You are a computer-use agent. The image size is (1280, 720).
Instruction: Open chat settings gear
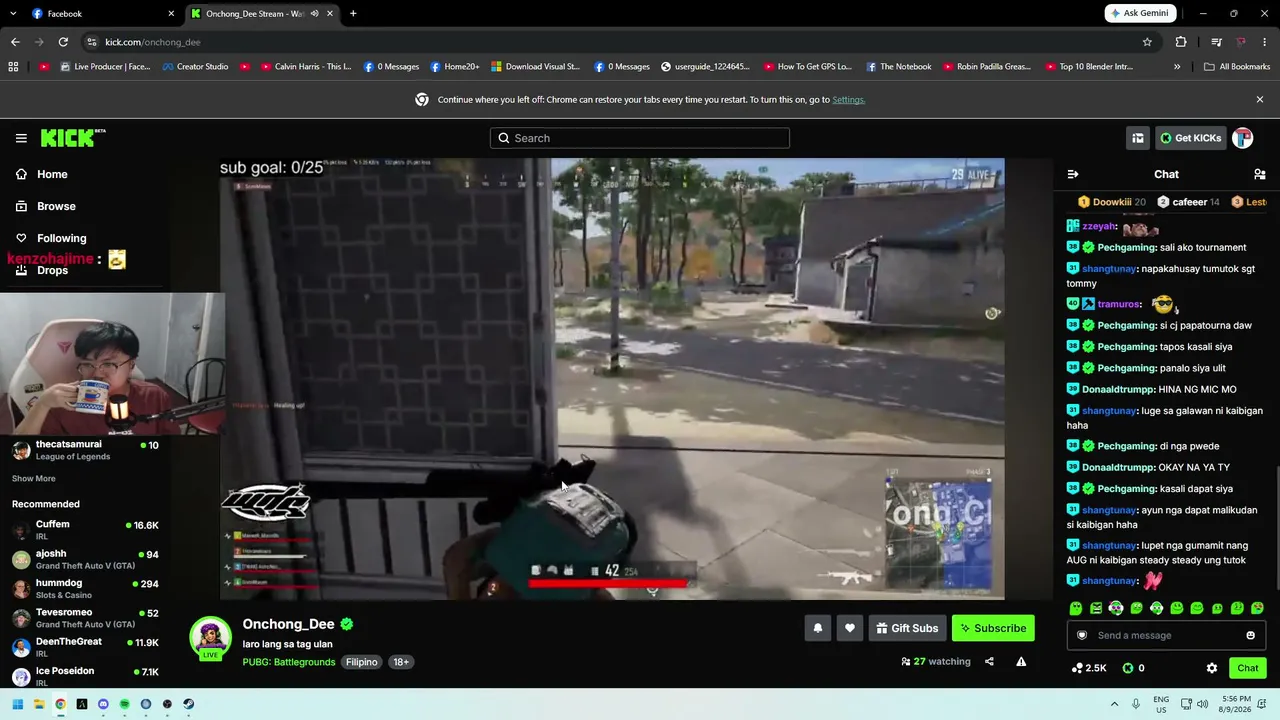(x=1212, y=668)
